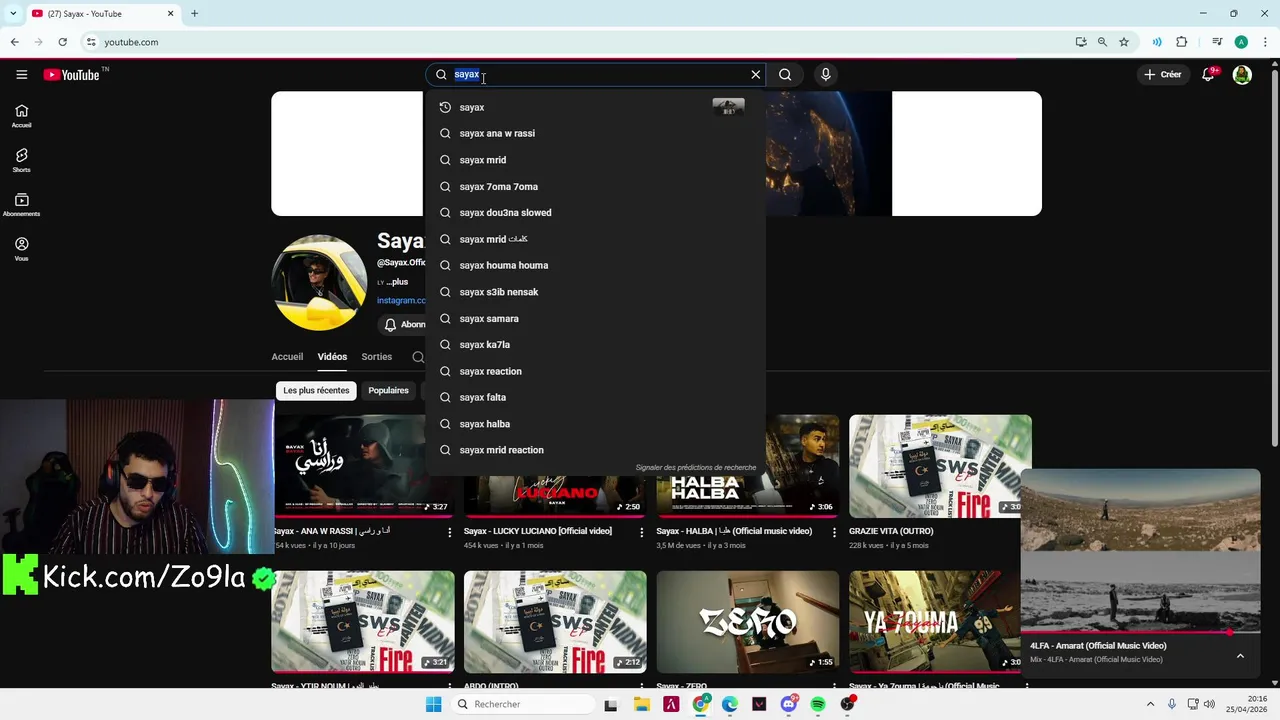The height and width of the screenshot is (720, 1280).
Task: Bookmark this page with the star
Action: click(x=1124, y=42)
